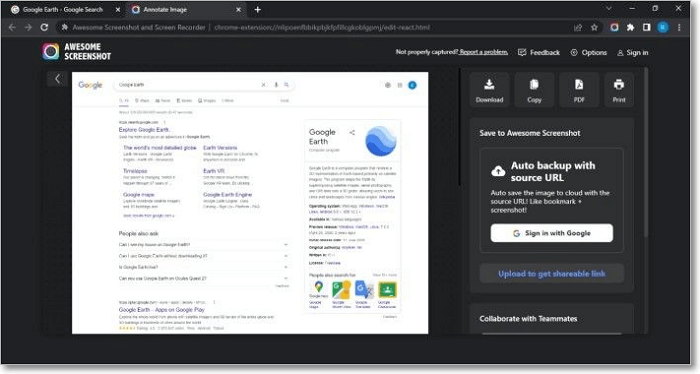This screenshot has height=374, width=700.
Task: Toggle the browser side panel
Action: [x=646, y=27]
